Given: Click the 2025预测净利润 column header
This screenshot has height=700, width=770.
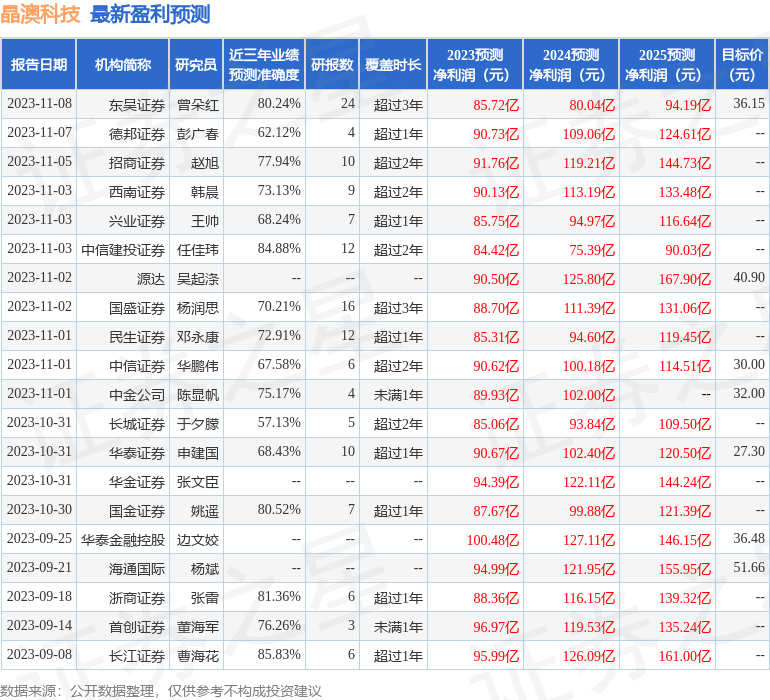Looking at the screenshot, I should (x=667, y=64).
